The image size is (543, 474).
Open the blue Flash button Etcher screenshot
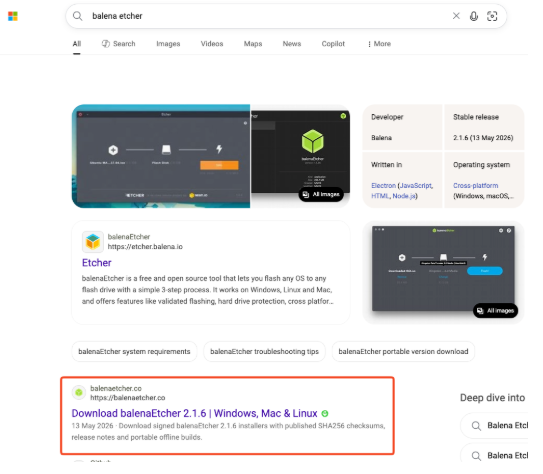click(x=443, y=268)
